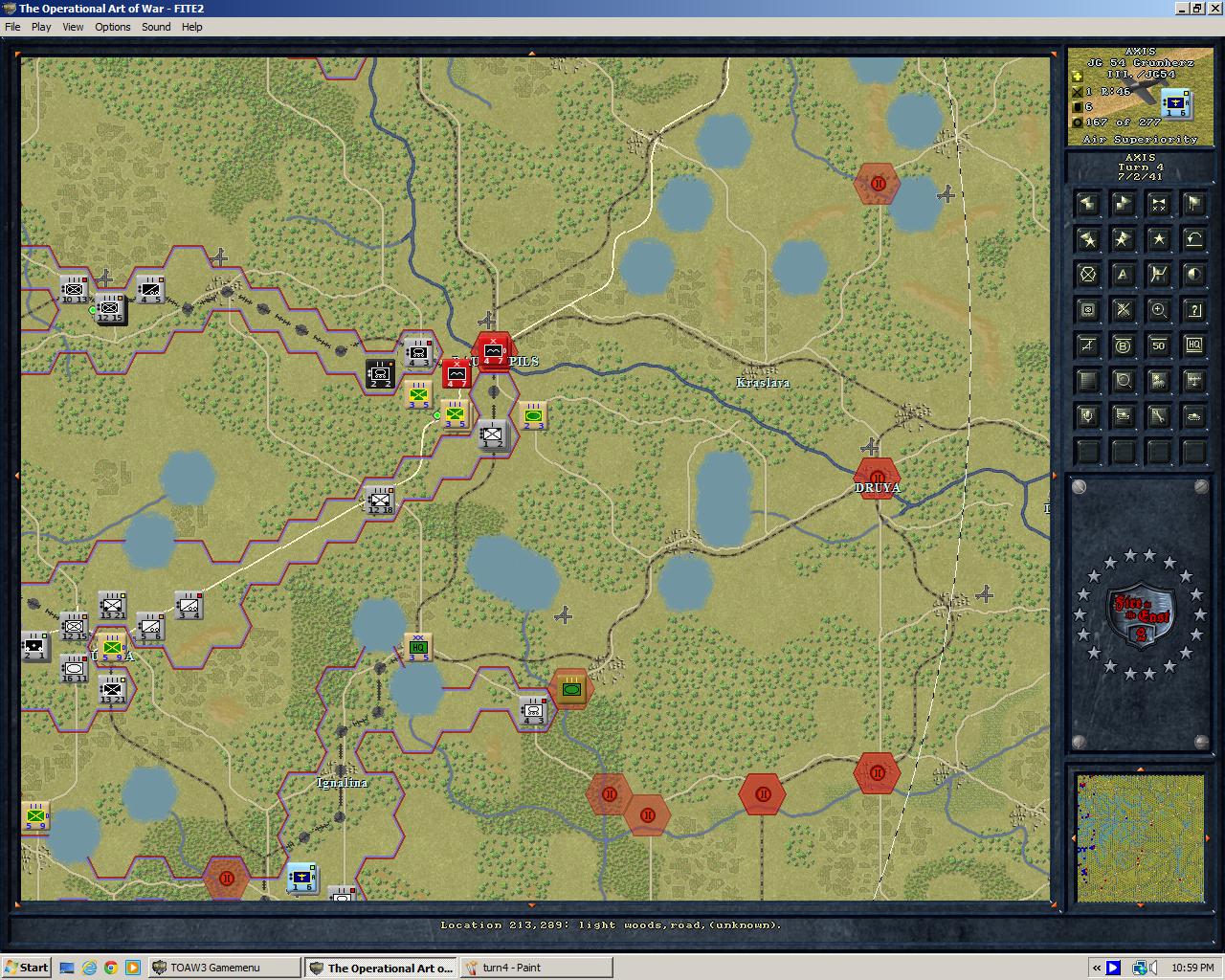Click the magnifier search button
This screenshot has height=980, width=1225.
[1123, 381]
